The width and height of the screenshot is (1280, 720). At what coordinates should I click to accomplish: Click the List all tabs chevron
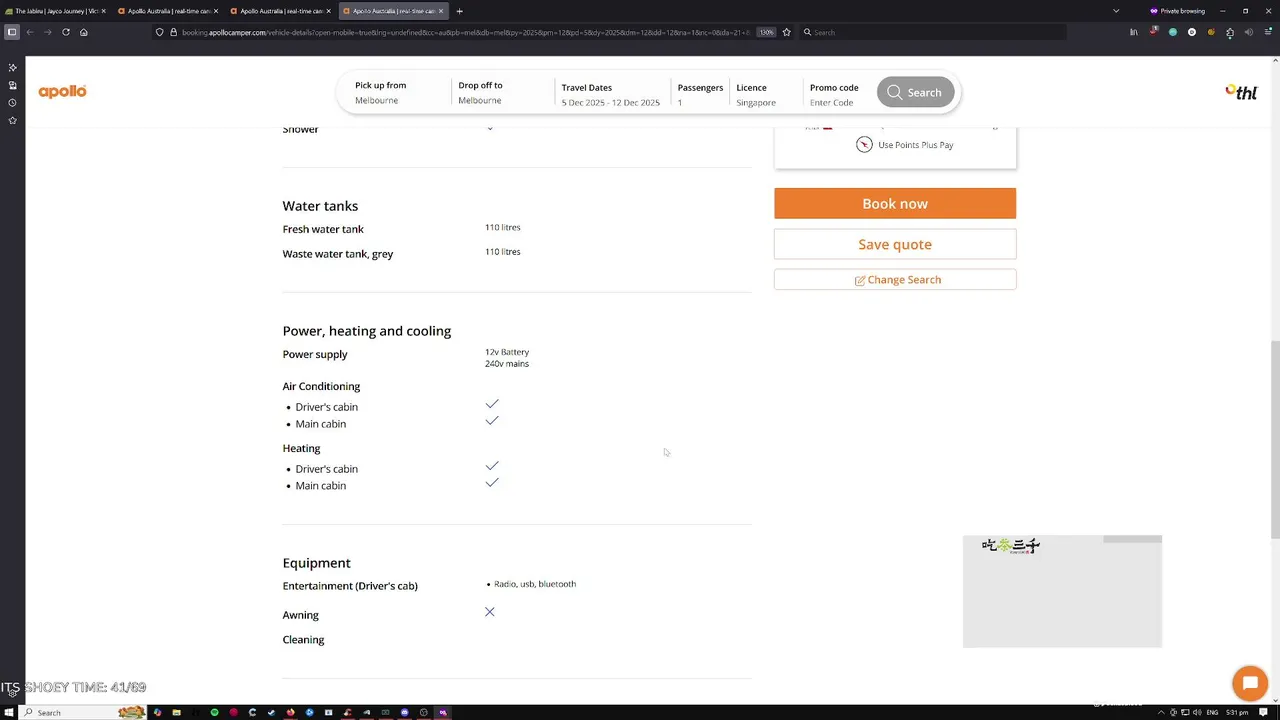coord(1116,11)
